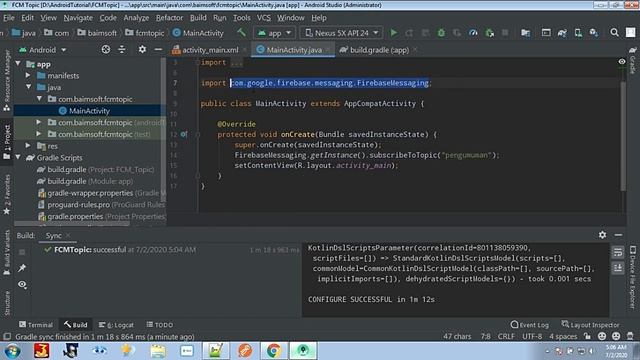Expand the res folder
The image size is (640, 360).
coord(28,145)
